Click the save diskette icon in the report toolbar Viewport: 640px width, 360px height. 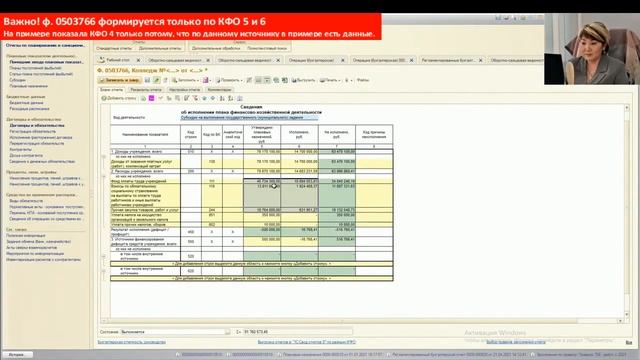[x=147, y=80]
